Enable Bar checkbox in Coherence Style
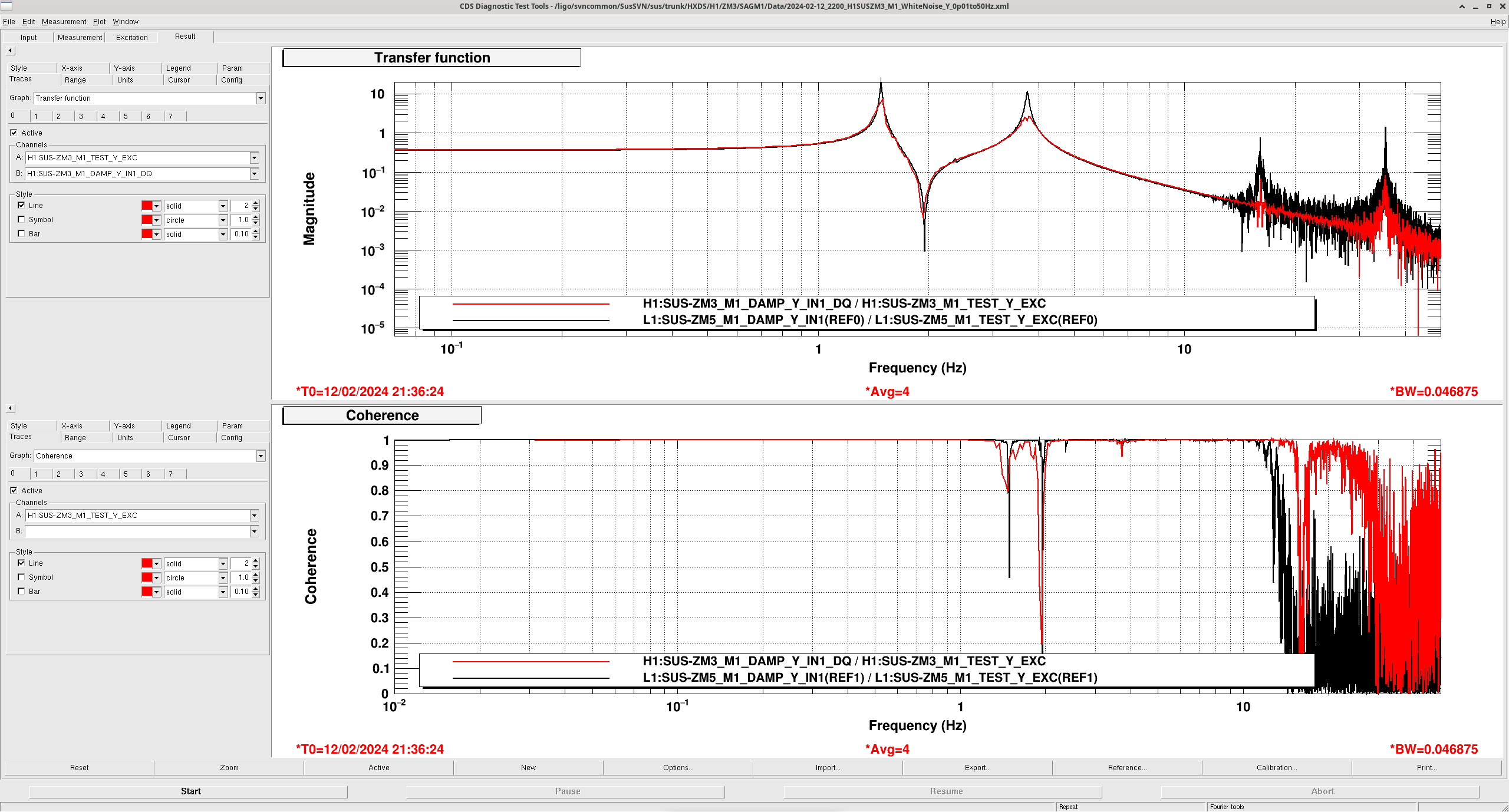Screen dimensions: 1509x812 pyautogui.click(x=22, y=592)
